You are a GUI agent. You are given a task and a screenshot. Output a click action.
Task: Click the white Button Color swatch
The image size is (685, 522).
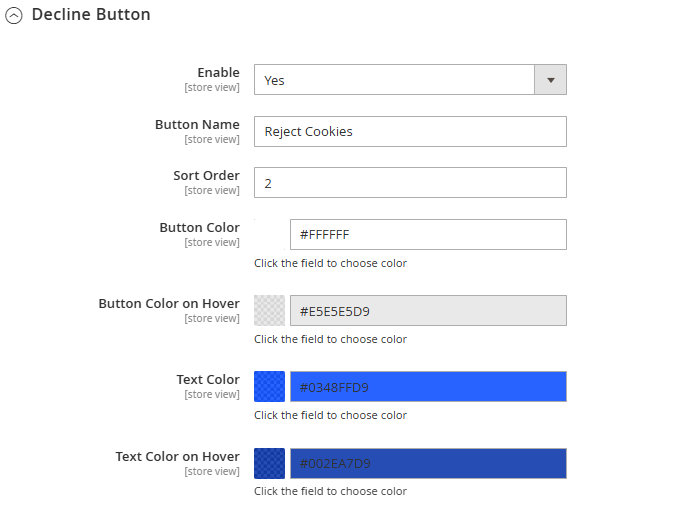pyautogui.click(x=270, y=235)
